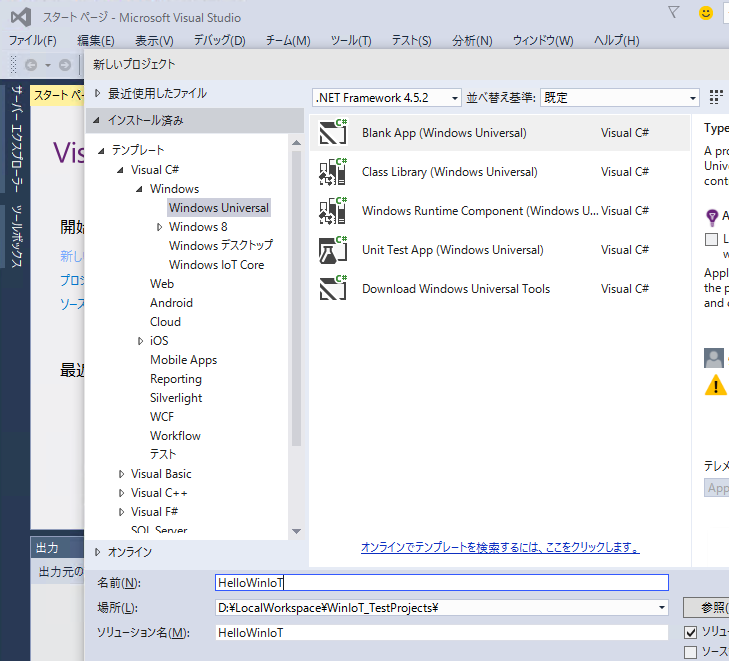Image resolution: width=729 pixels, height=661 pixels.
Task: Expand the オンライン section
Action: pos(97,552)
